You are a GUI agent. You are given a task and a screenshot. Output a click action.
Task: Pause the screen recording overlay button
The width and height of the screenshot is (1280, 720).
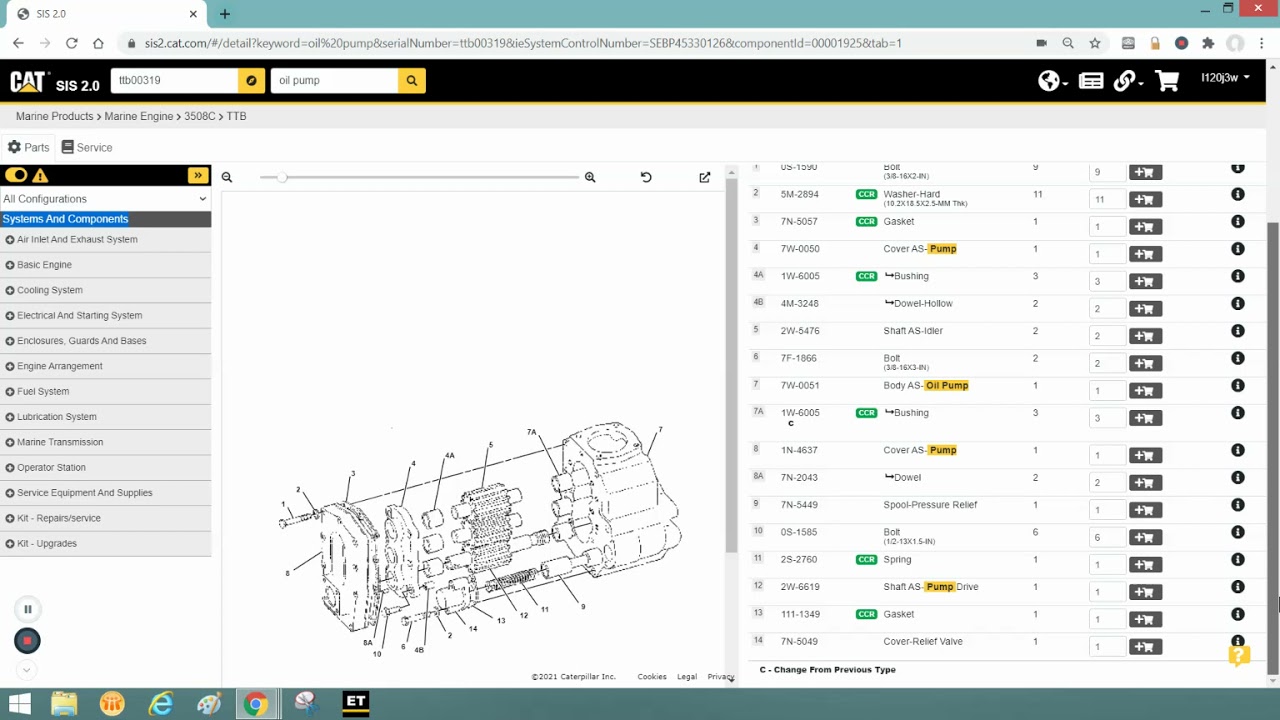click(x=28, y=609)
